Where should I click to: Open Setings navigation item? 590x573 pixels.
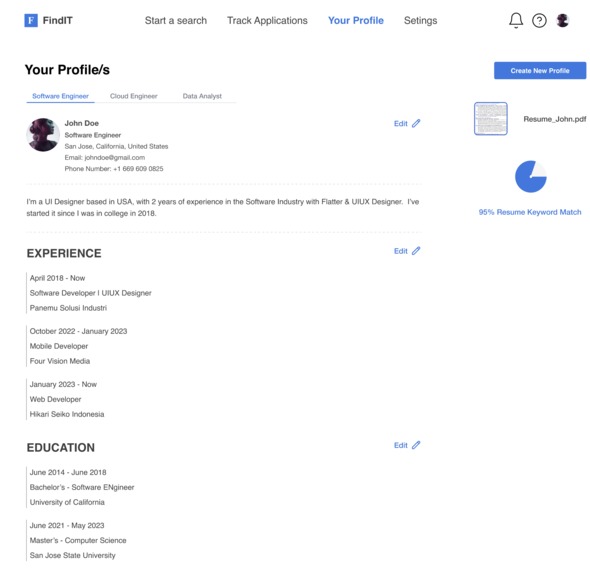coord(420,20)
